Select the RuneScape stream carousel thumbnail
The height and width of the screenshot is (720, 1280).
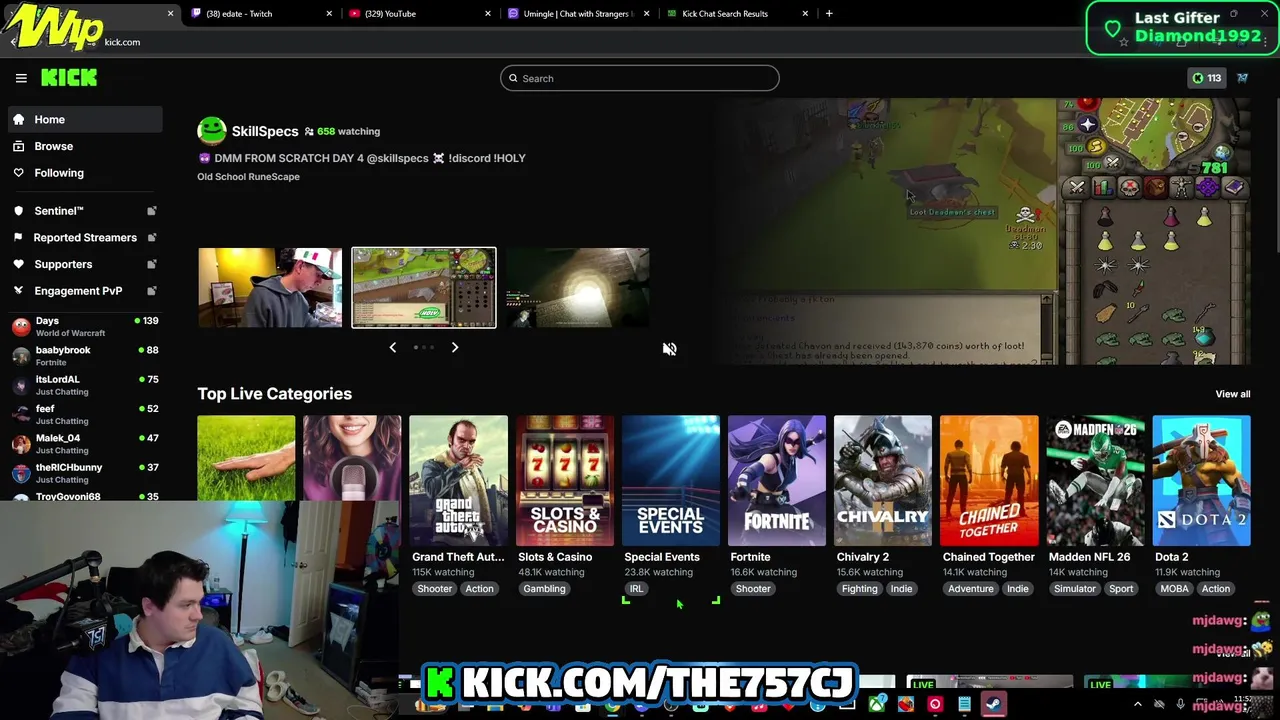click(x=424, y=288)
